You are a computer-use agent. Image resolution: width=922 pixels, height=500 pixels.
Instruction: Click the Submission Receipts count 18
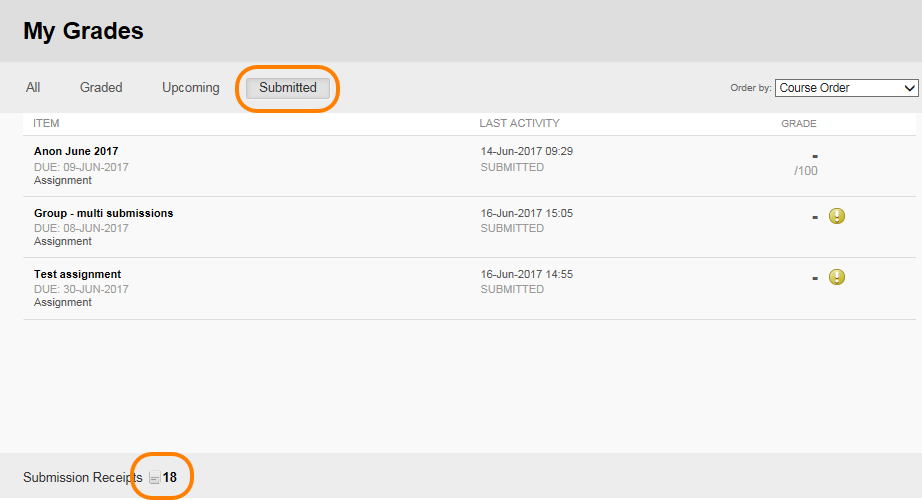(170, 477)
